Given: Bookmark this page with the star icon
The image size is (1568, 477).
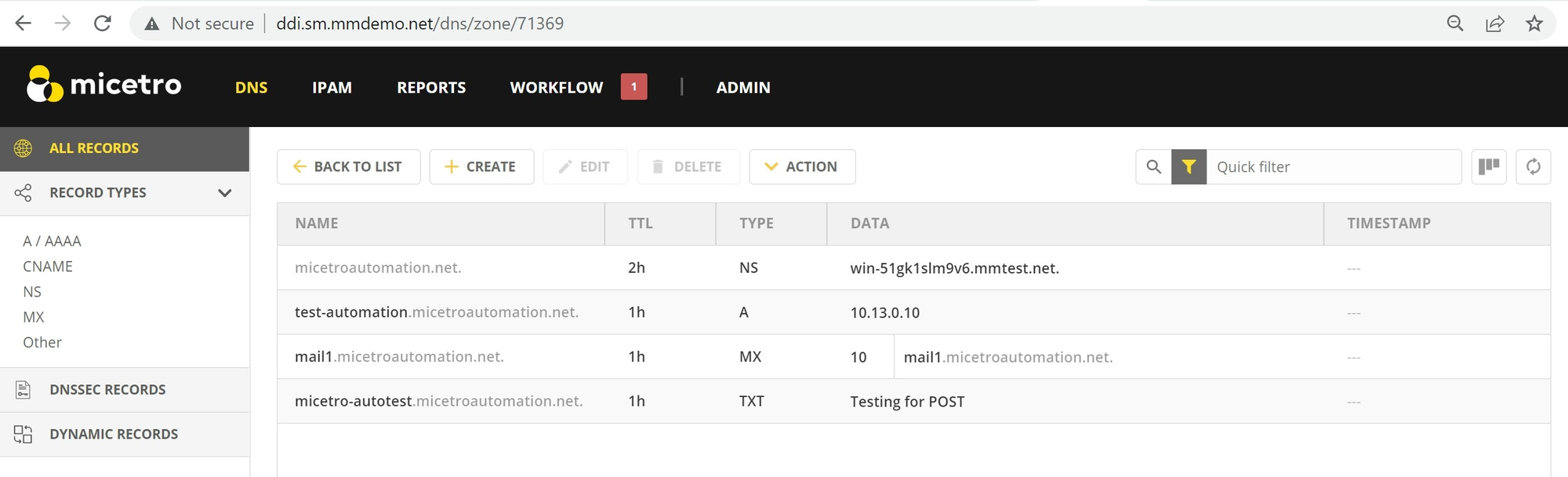Looking at the screenshot, I should coord(1534,24).
